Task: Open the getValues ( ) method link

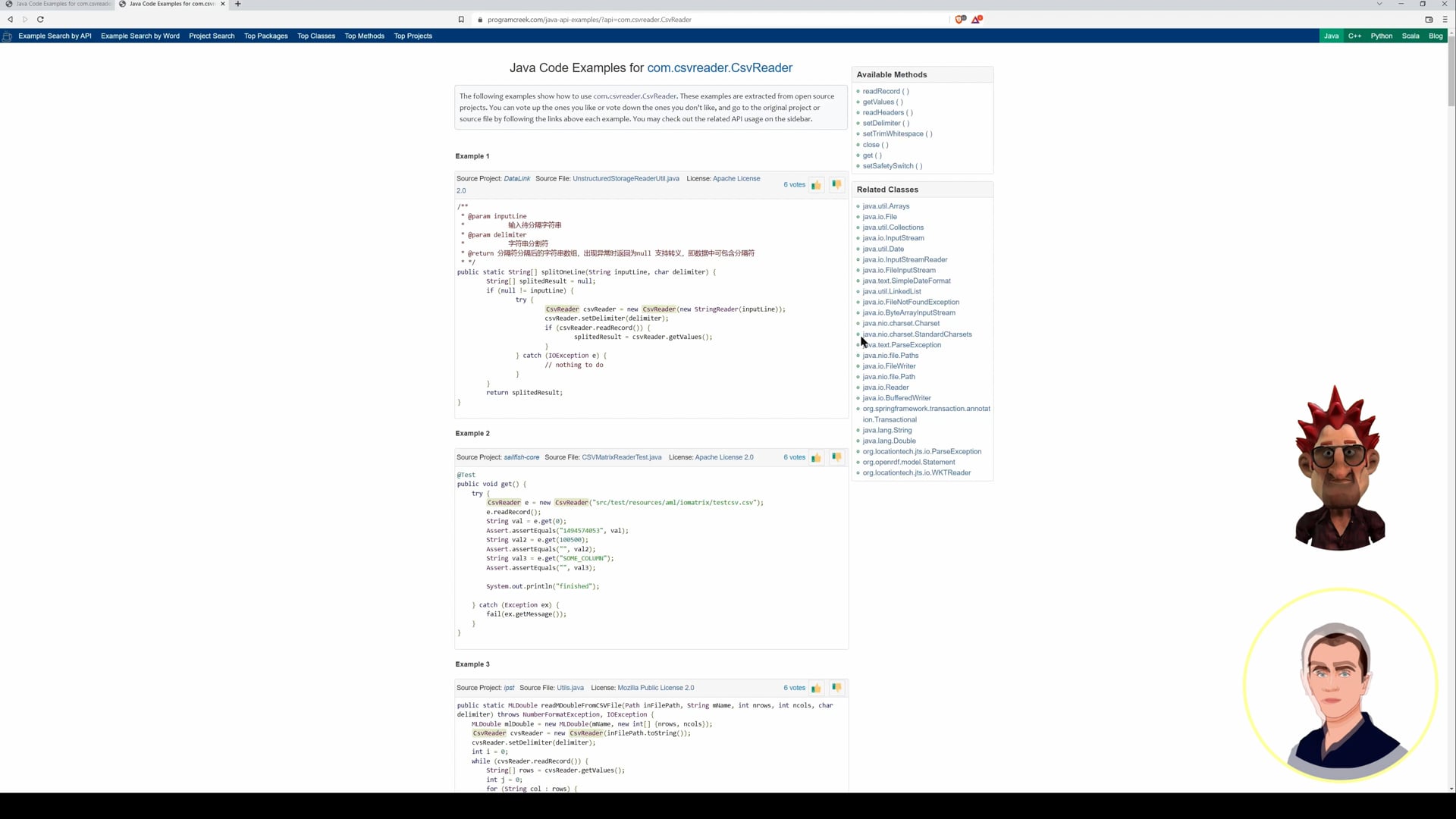Action: pyautogui.click(x=883, y=102)
